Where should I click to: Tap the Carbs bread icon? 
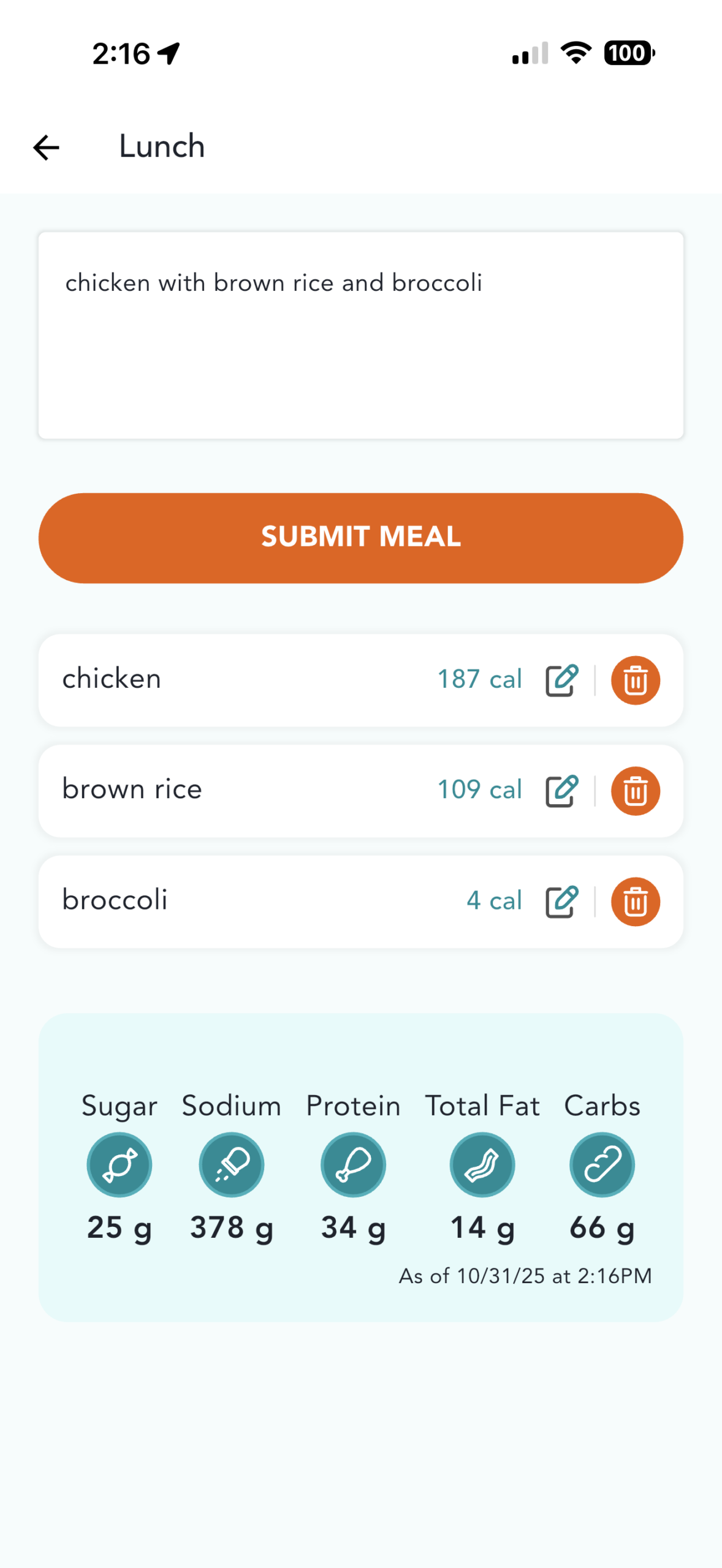pos(602,1164)
